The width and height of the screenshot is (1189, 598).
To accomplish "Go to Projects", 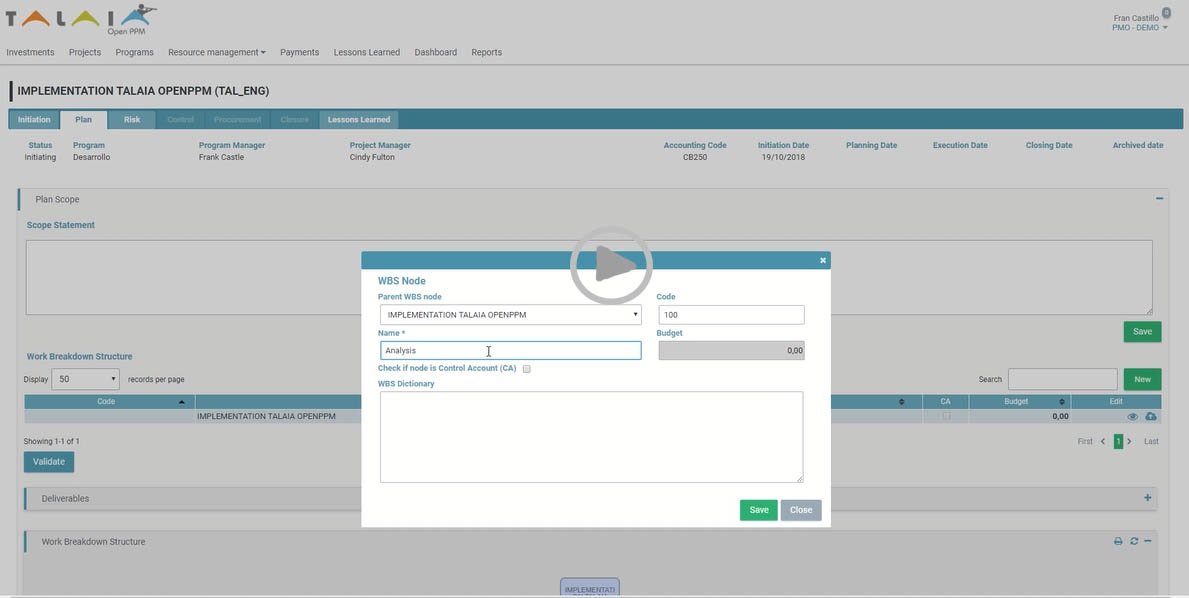I will click(85, 52).
